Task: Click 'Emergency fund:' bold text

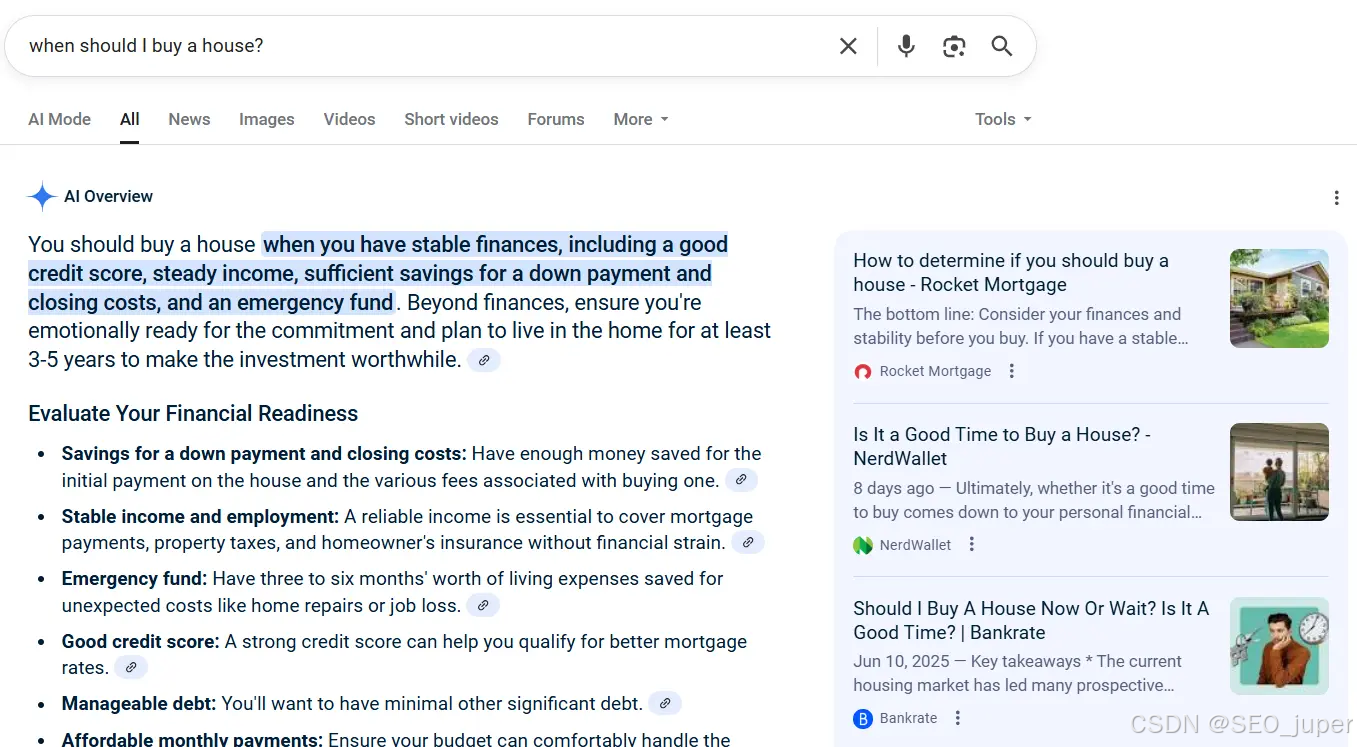Action: (134, 579)
